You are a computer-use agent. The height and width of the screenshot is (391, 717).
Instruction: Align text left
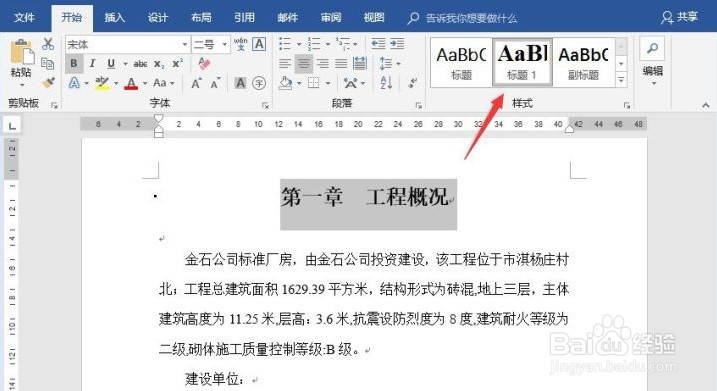point(285,64)
